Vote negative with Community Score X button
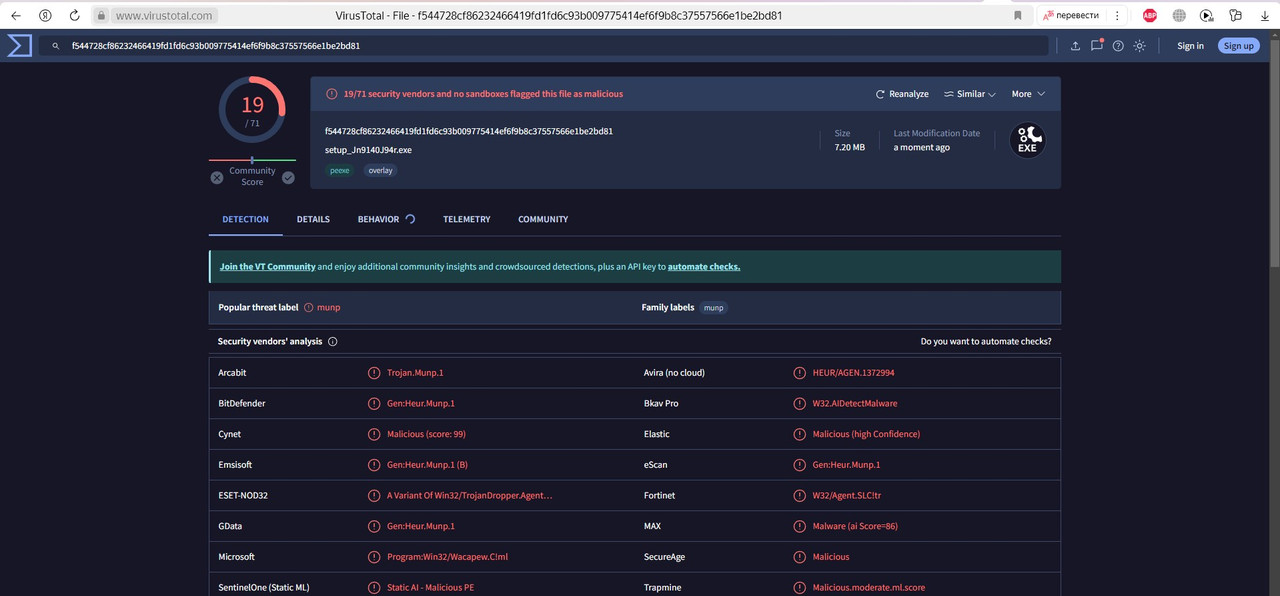1280x596 pixels. pyautogui.click(x=217, y=177)
